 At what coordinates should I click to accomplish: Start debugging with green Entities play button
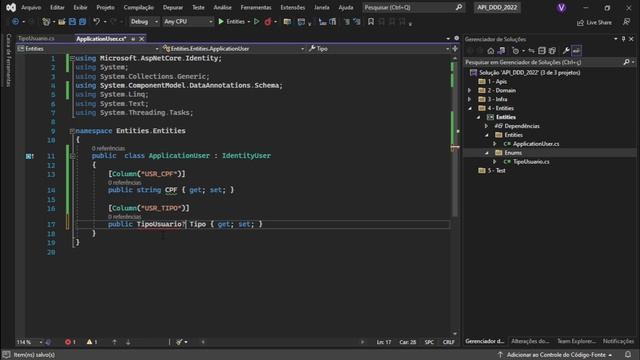231,22
